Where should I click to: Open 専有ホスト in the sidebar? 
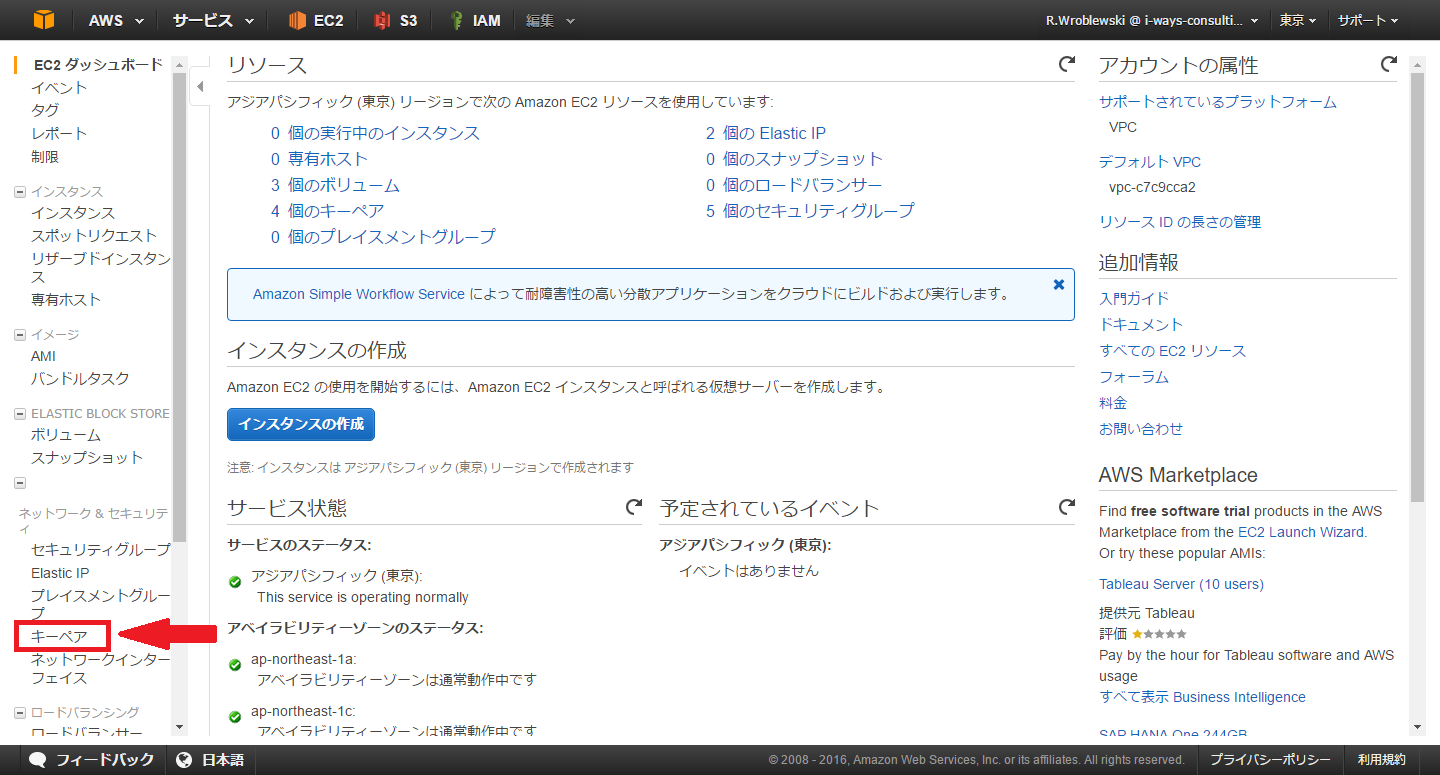(x=66, y=300)
